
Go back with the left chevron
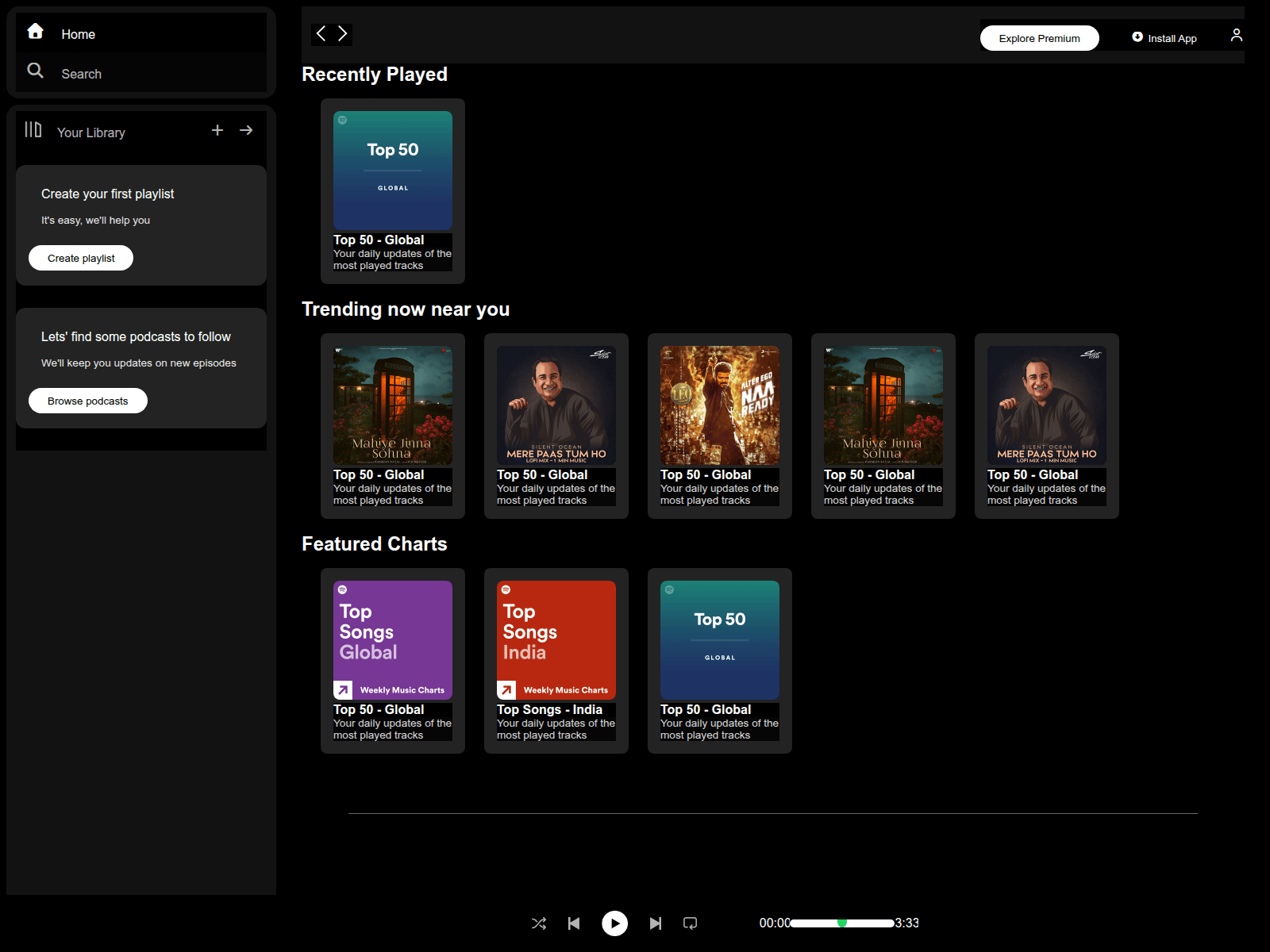click(321, 33)
